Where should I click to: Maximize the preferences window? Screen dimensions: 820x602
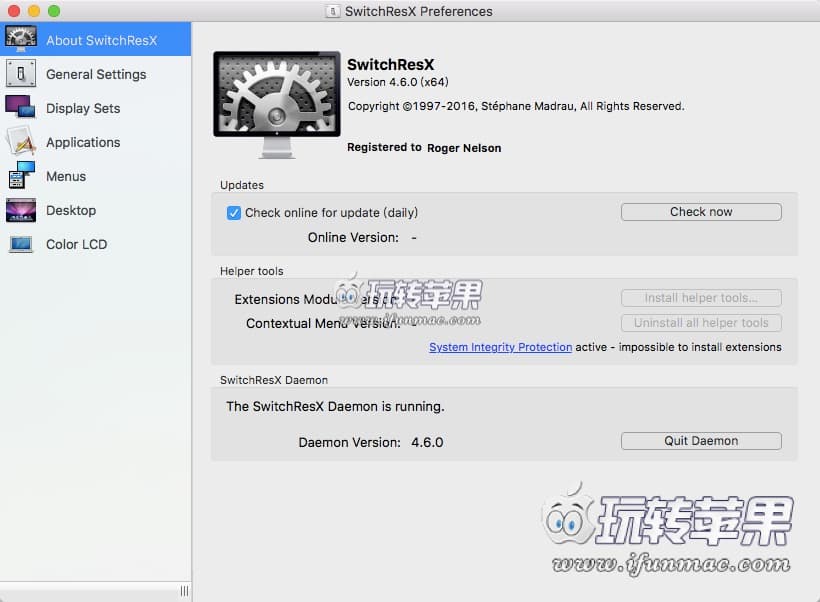click(x=54, y=10)
